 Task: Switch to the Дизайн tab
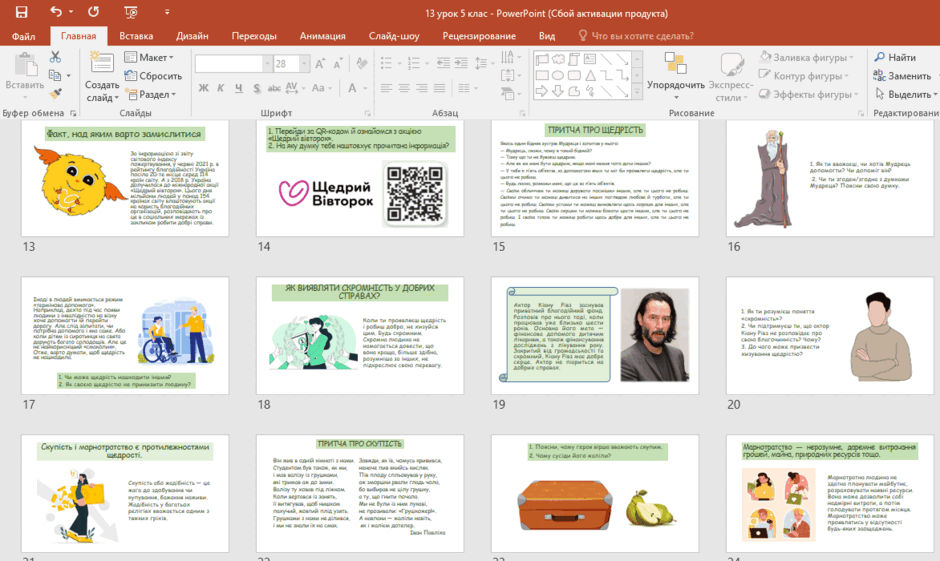point(192,36)
